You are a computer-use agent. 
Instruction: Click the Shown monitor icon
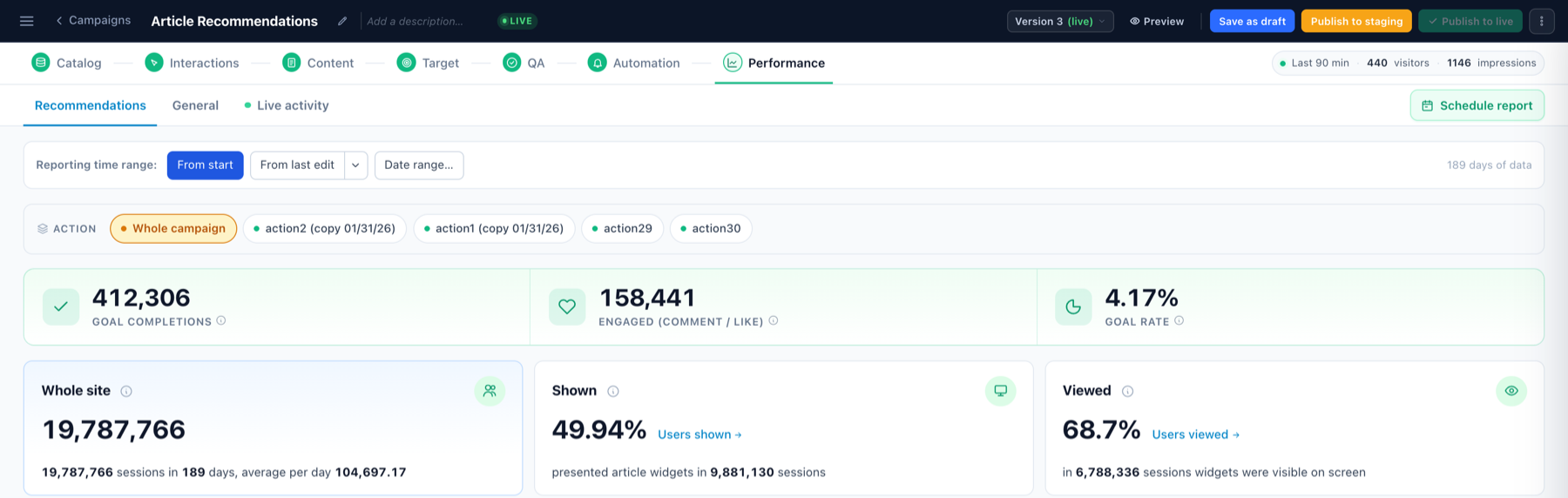click(1000, 391)
